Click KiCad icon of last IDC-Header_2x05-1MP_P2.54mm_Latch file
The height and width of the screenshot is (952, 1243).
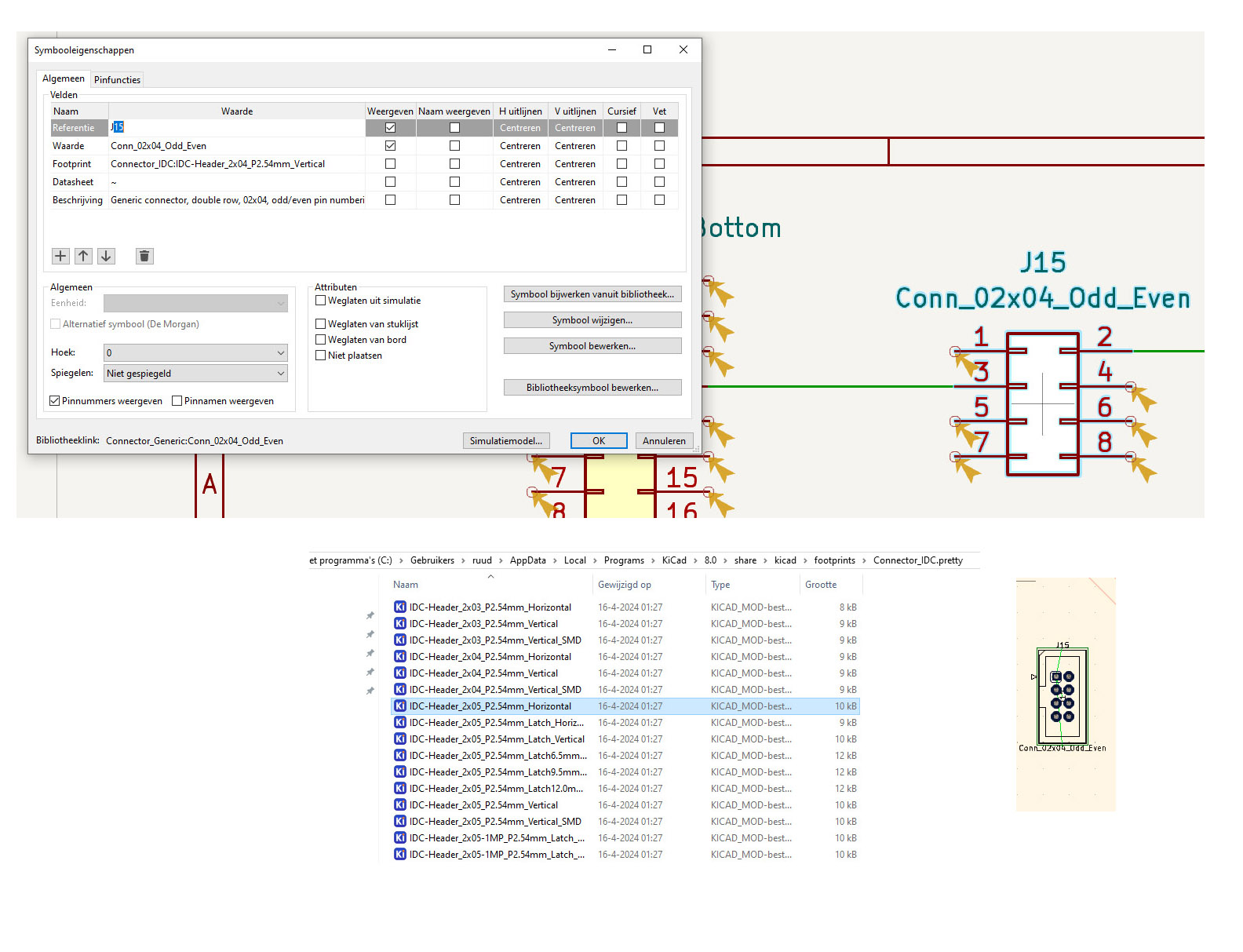coord(400,854)
